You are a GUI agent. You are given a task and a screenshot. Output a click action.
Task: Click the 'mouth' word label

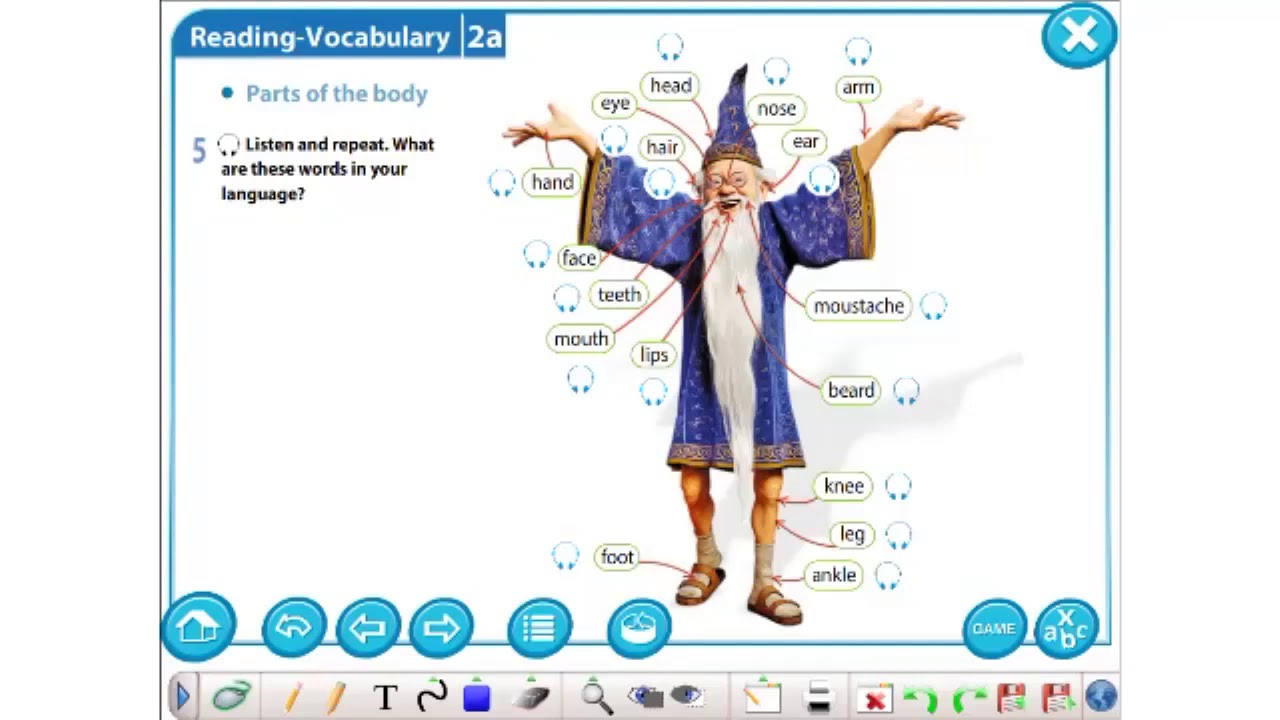click(581, 339)
